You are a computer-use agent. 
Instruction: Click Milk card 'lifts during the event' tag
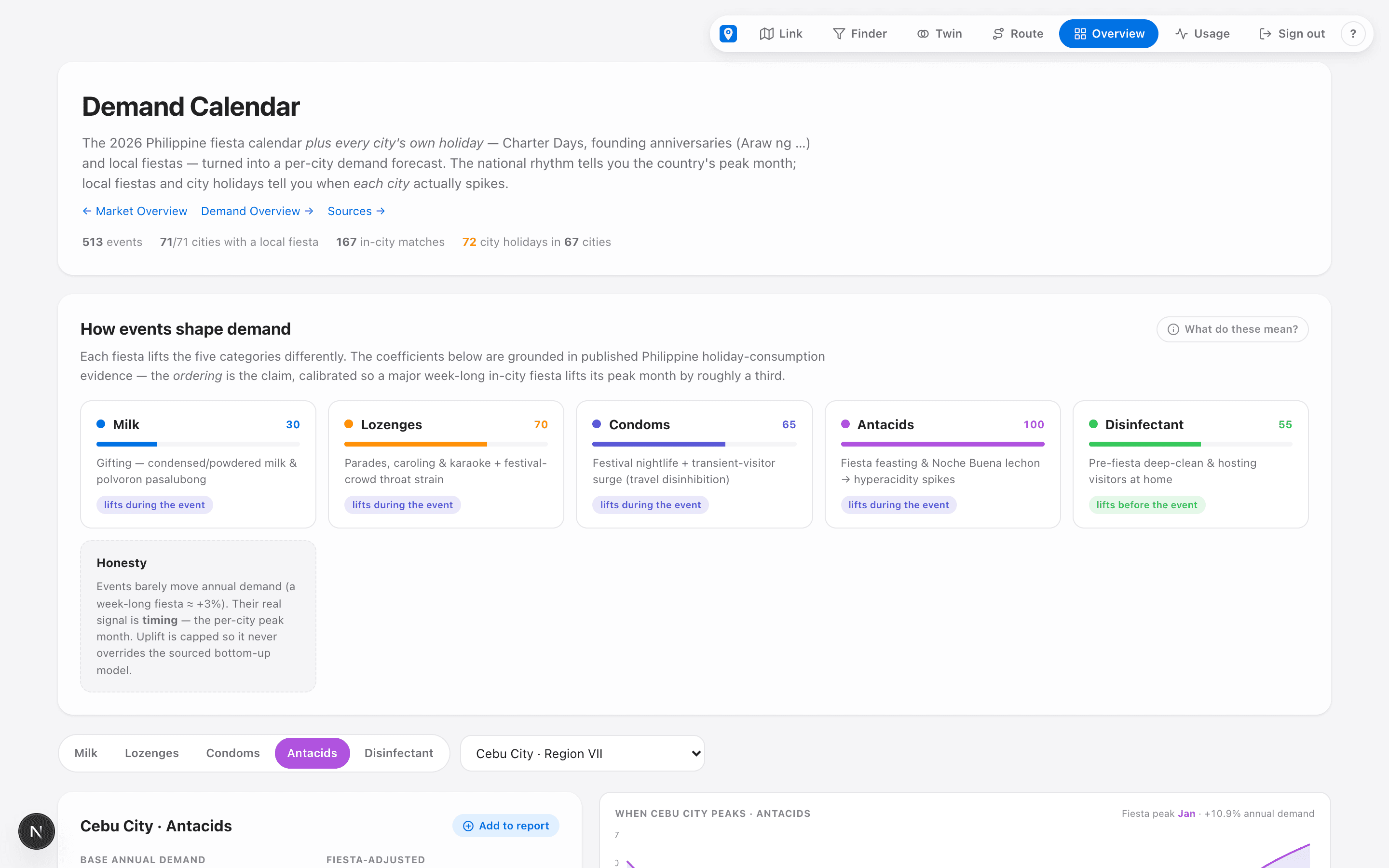pos(154,505)
